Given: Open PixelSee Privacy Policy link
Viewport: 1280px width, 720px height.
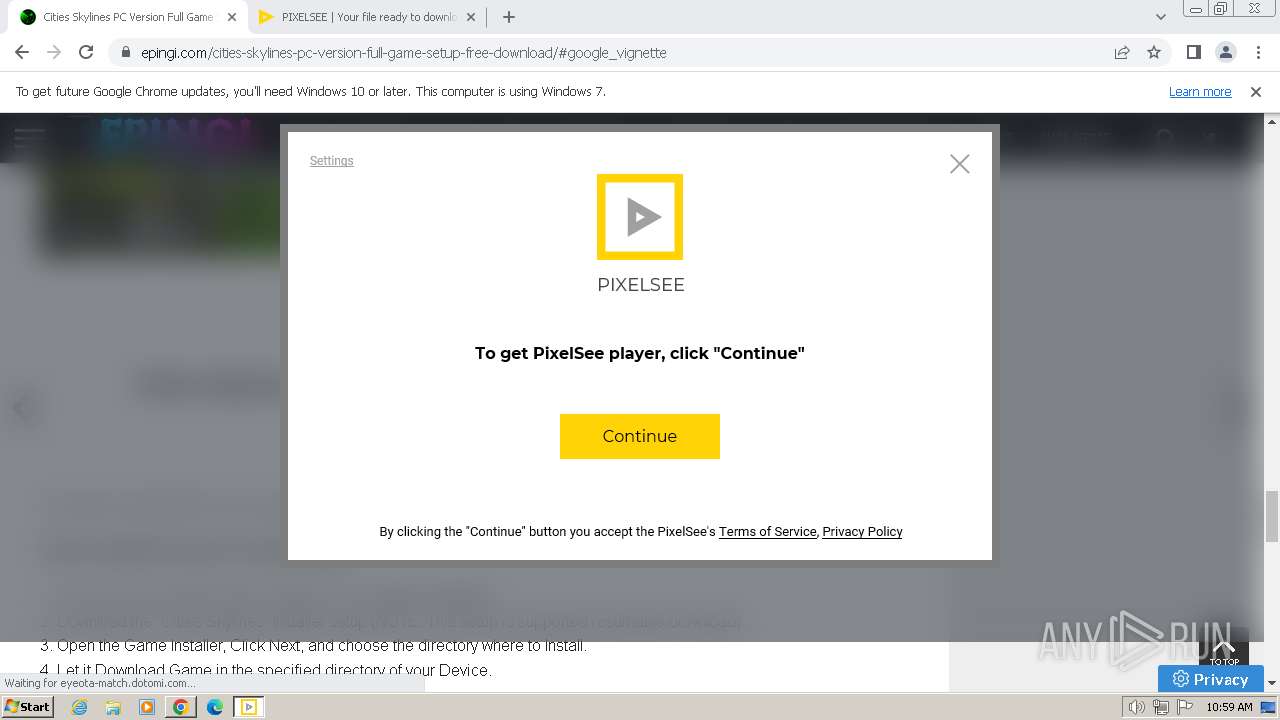Looking at the screenshot, I should click(862, 532).
